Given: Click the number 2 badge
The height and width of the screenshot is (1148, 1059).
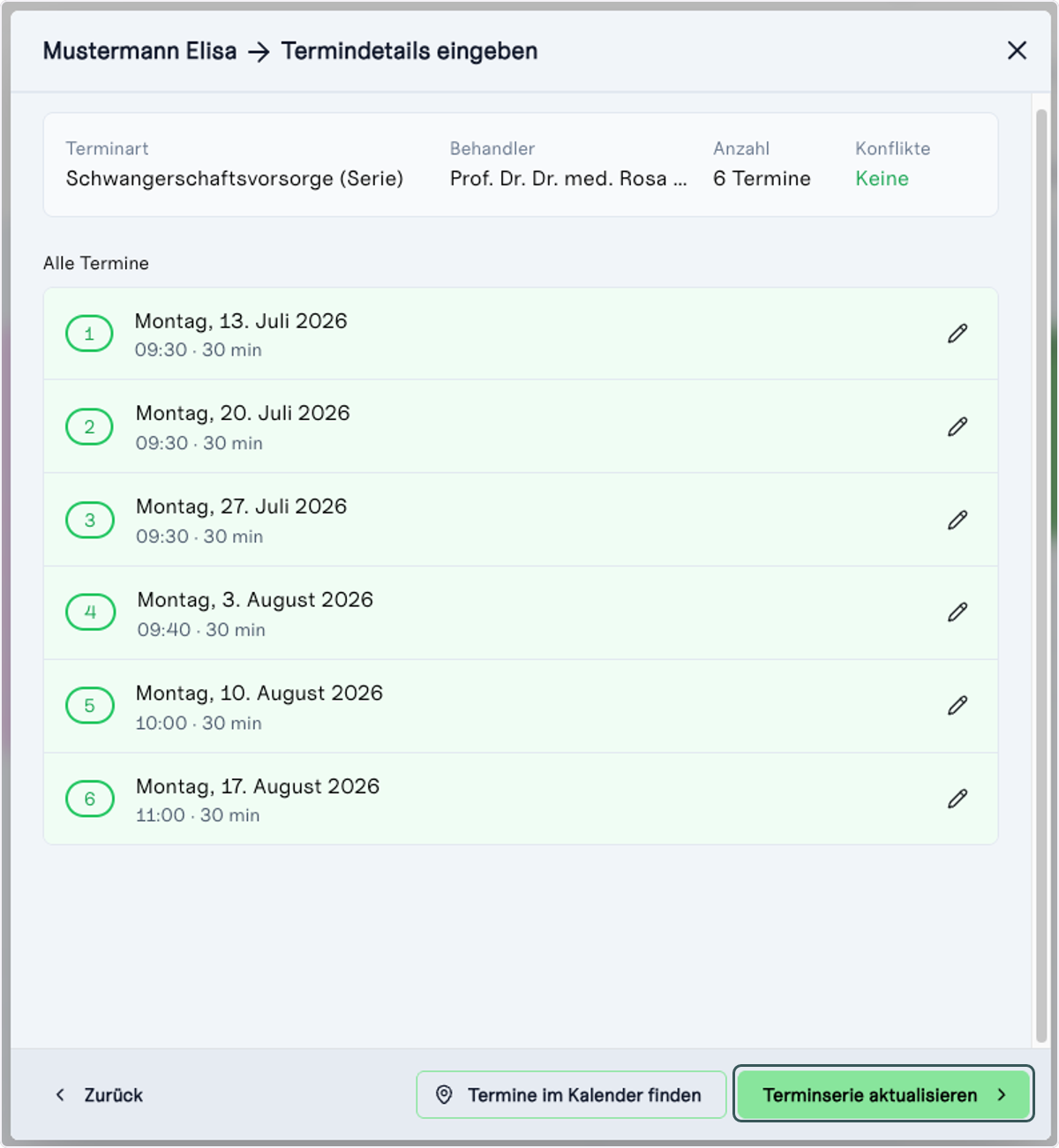Looking at the screenshot, I should 89,427.
